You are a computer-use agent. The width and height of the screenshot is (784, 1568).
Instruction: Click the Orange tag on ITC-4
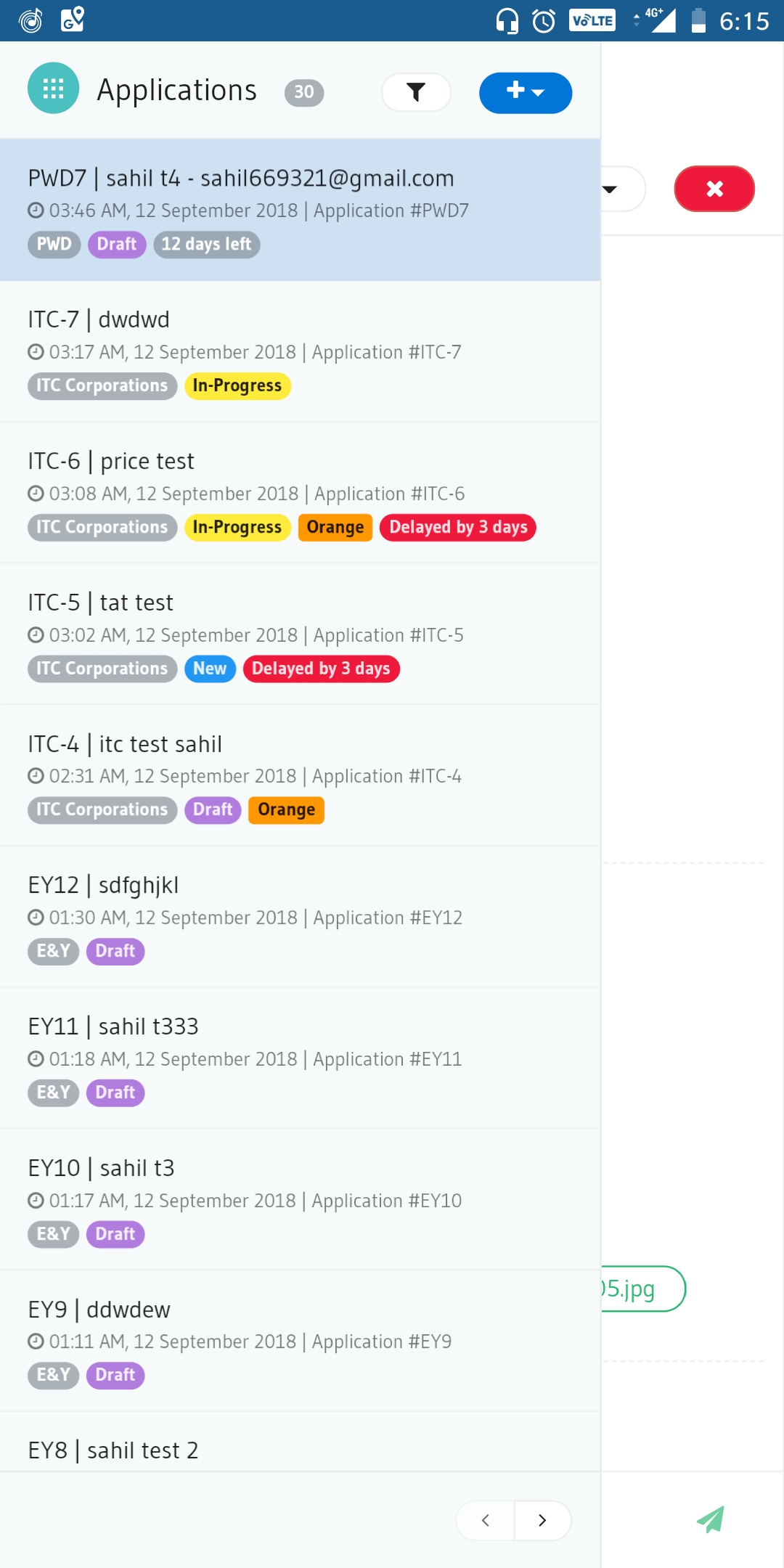(286, 809)
